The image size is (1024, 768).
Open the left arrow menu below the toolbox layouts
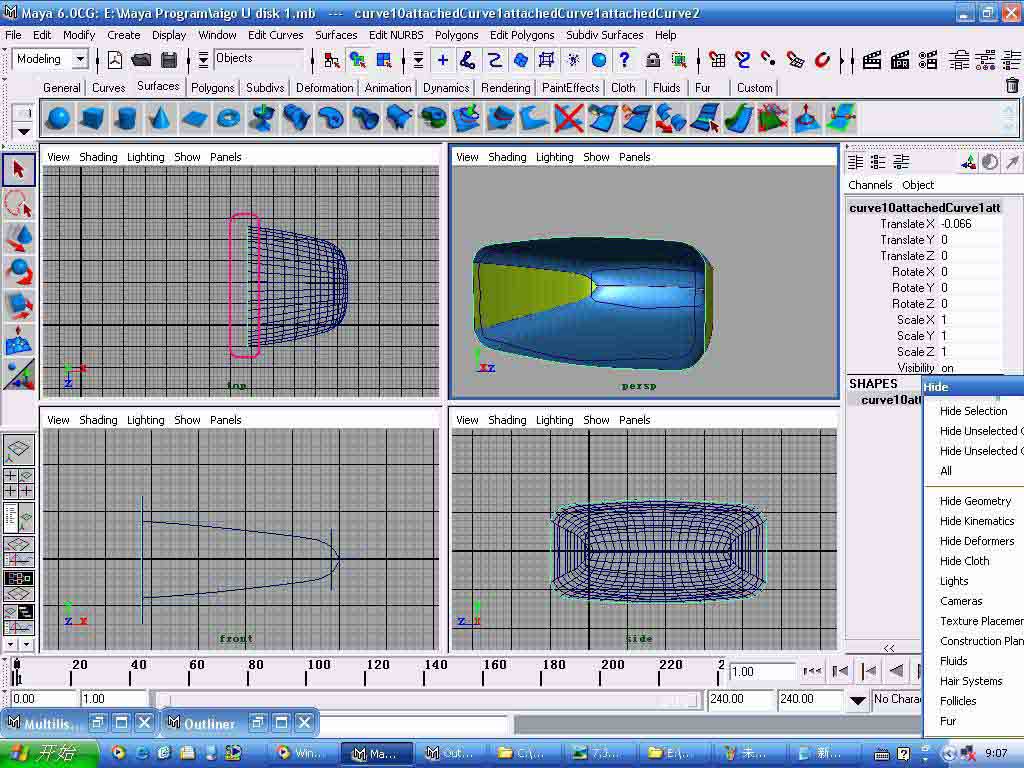coord(10,644)
